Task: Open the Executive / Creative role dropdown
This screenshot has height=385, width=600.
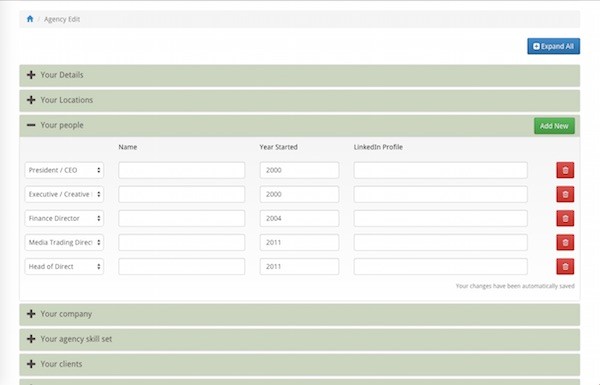Action: [x=64, y=194]
